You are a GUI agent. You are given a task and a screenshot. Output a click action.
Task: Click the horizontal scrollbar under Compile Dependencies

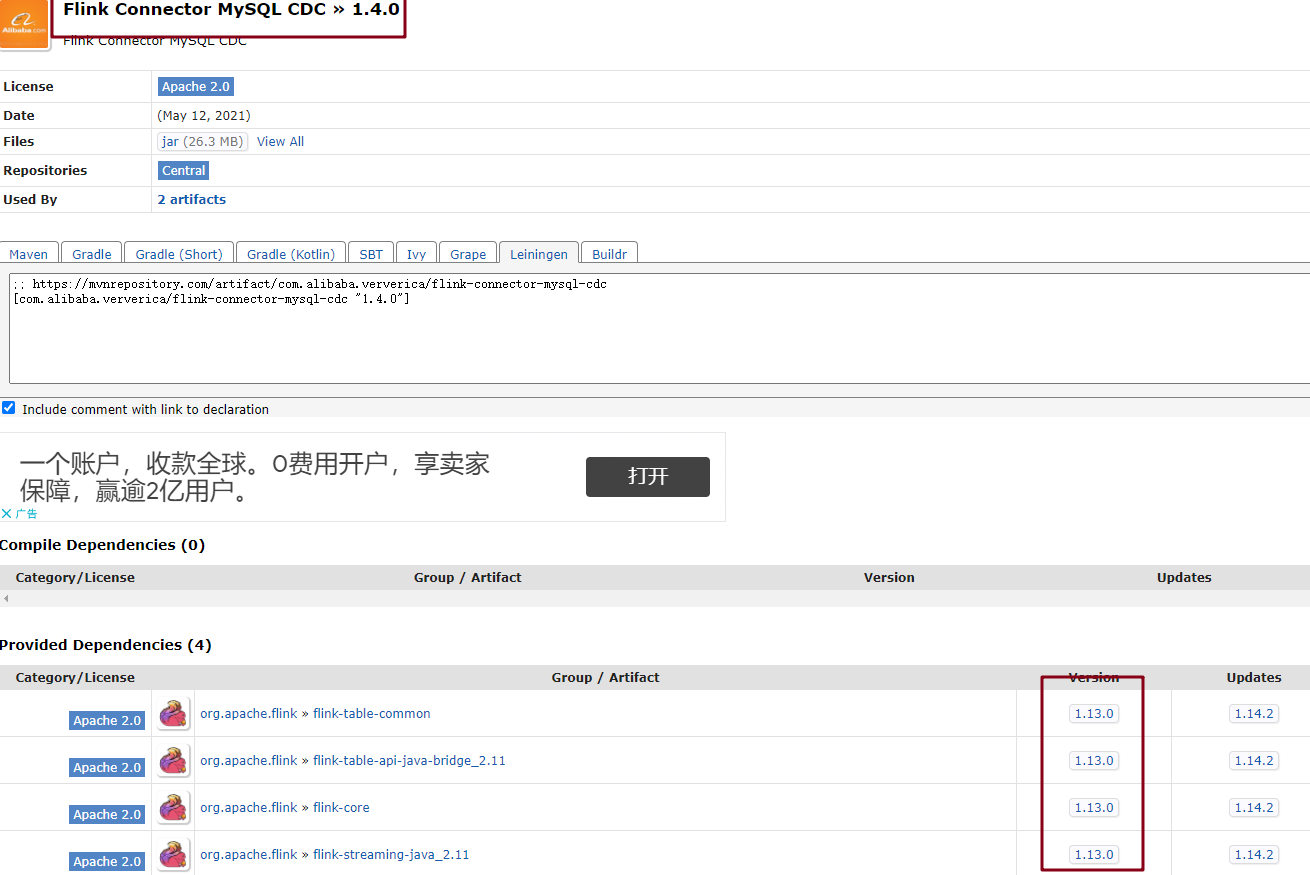(7, 598)
